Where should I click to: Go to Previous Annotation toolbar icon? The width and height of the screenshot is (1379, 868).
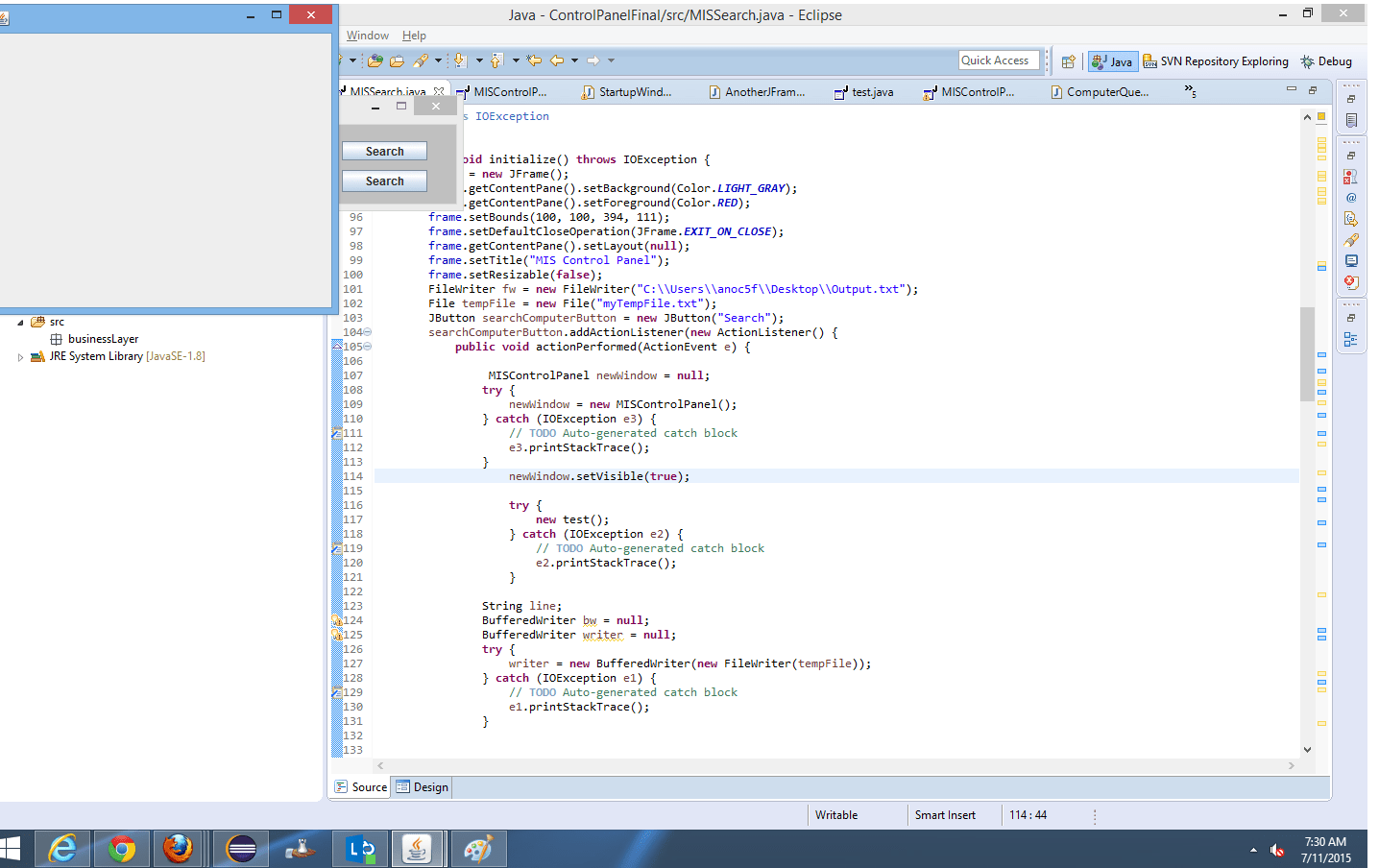tap(496, 60)
